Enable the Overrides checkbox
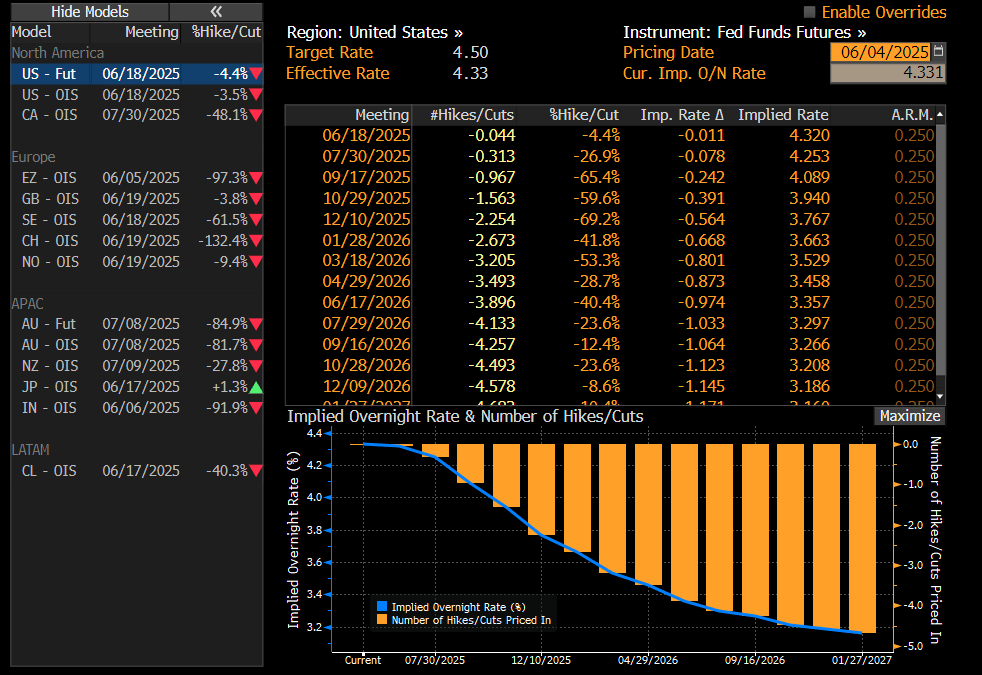This screenshot has width=982, height=675. coord(810,12)
